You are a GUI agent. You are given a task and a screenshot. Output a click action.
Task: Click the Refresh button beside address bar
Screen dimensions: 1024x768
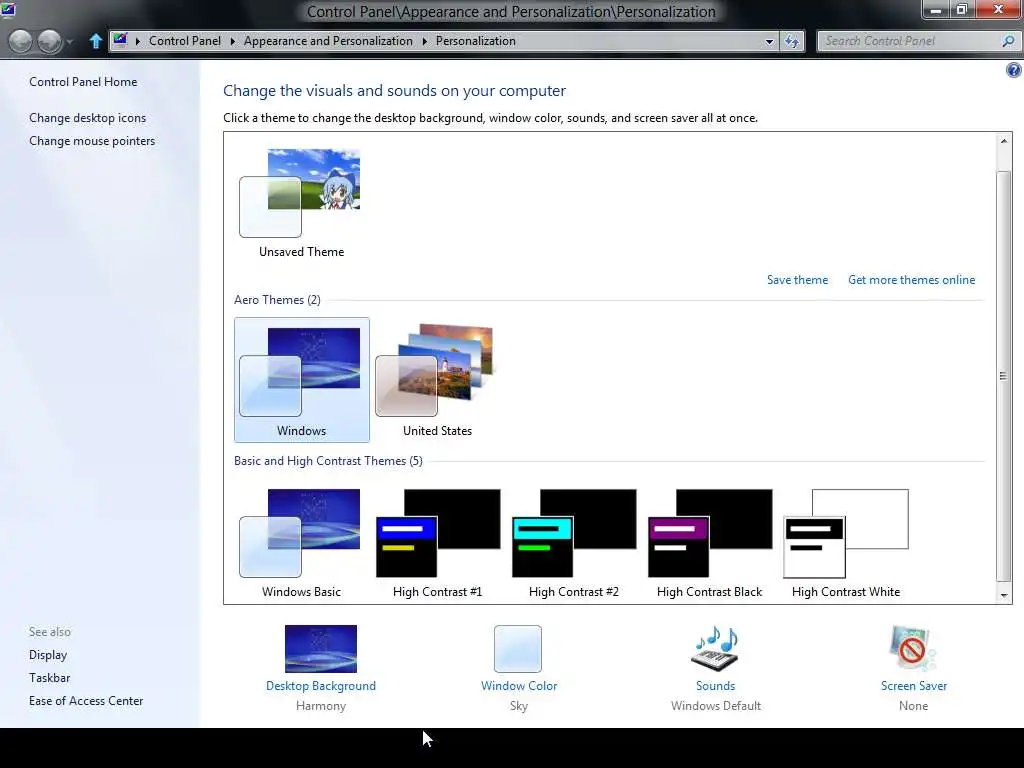tap(792, 41)
